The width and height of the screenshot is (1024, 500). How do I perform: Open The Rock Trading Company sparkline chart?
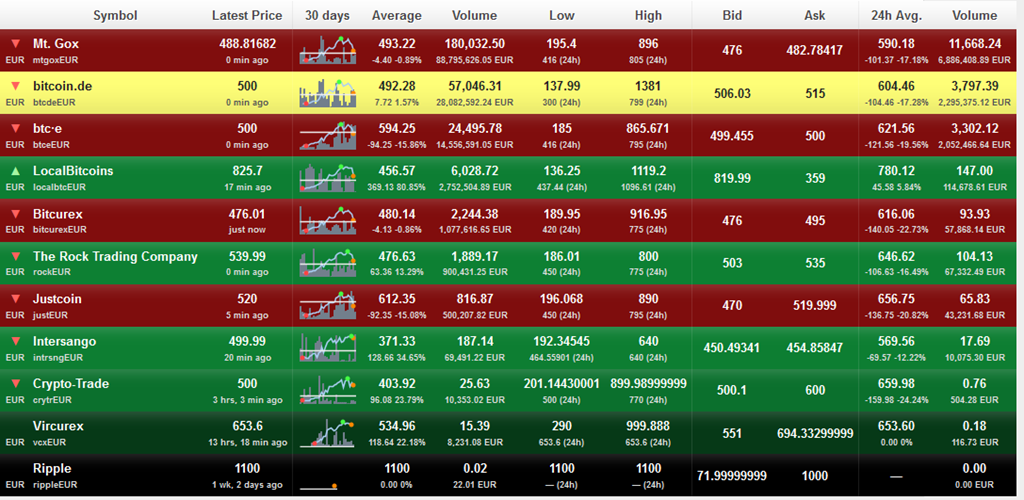pyautogui.click(x=328, y=262)
